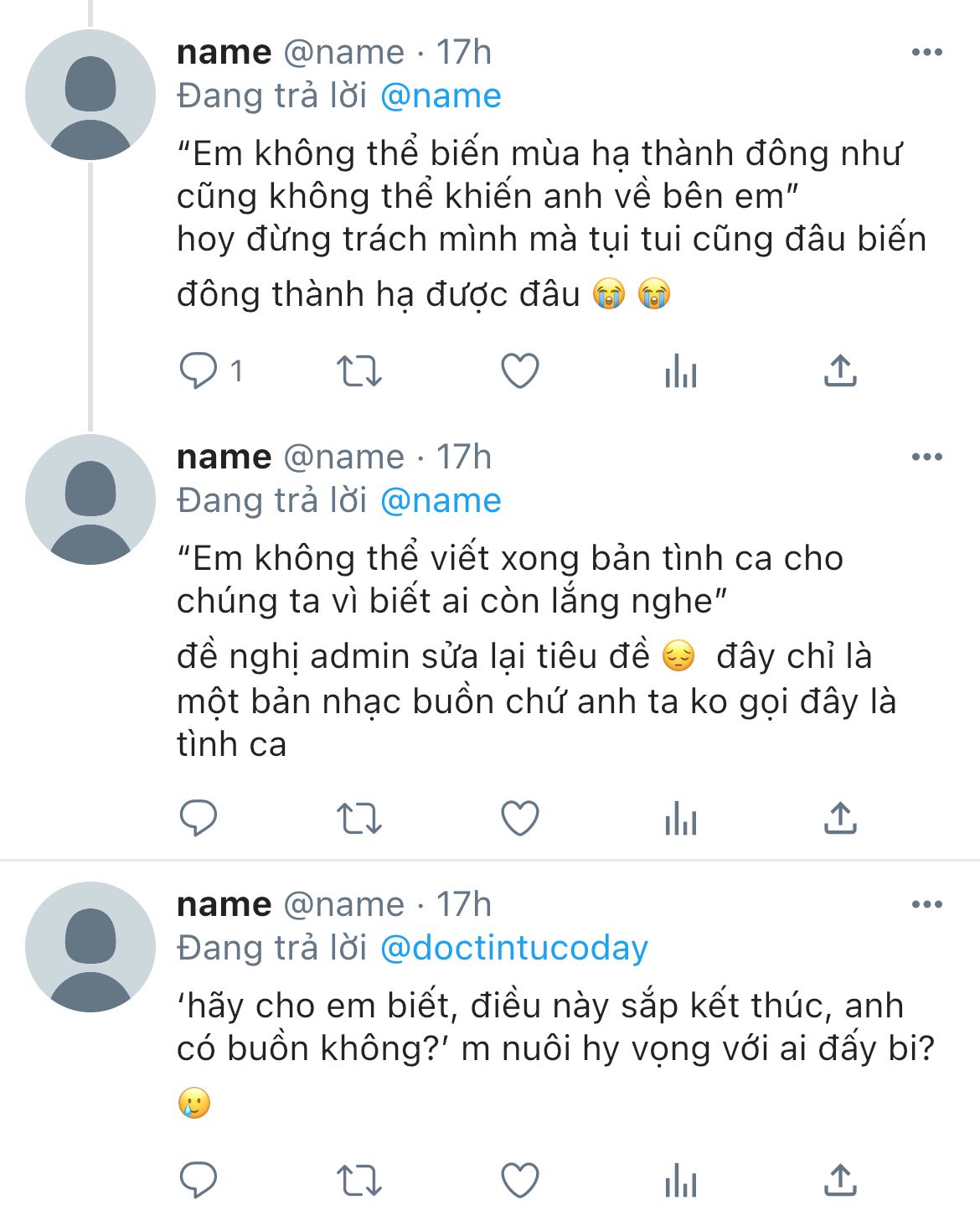Open the first tweet author's avatar
980x1221 pixels.
[90, 95]
